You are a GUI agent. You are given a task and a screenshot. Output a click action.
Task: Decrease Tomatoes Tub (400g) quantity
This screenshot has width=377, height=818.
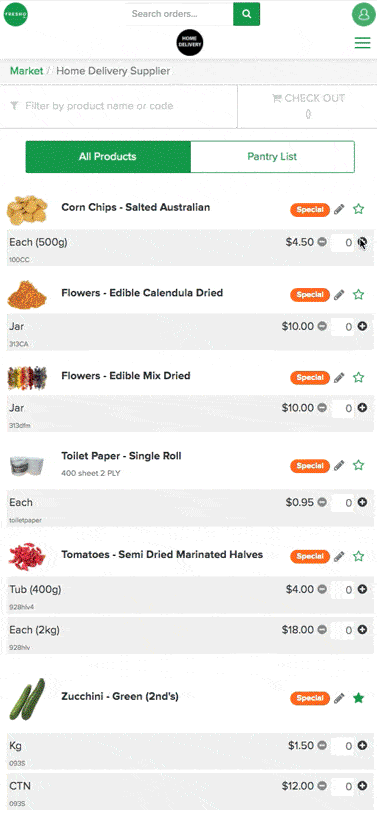coord(322,590)
